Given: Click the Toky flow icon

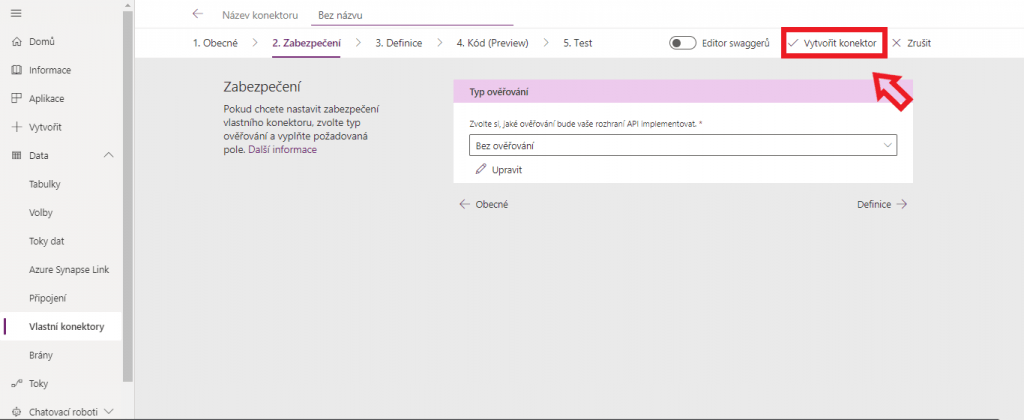Looking at the screenshot, I should pos(16,383).
